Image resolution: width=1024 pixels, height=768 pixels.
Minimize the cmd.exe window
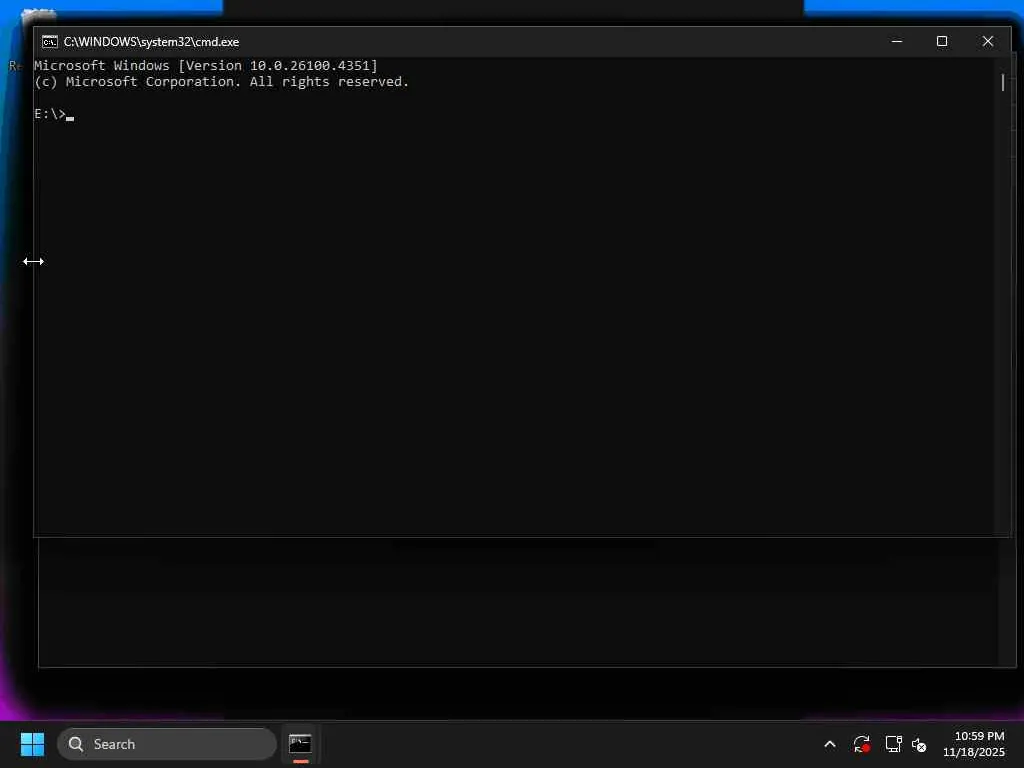[x=897, y=41]
